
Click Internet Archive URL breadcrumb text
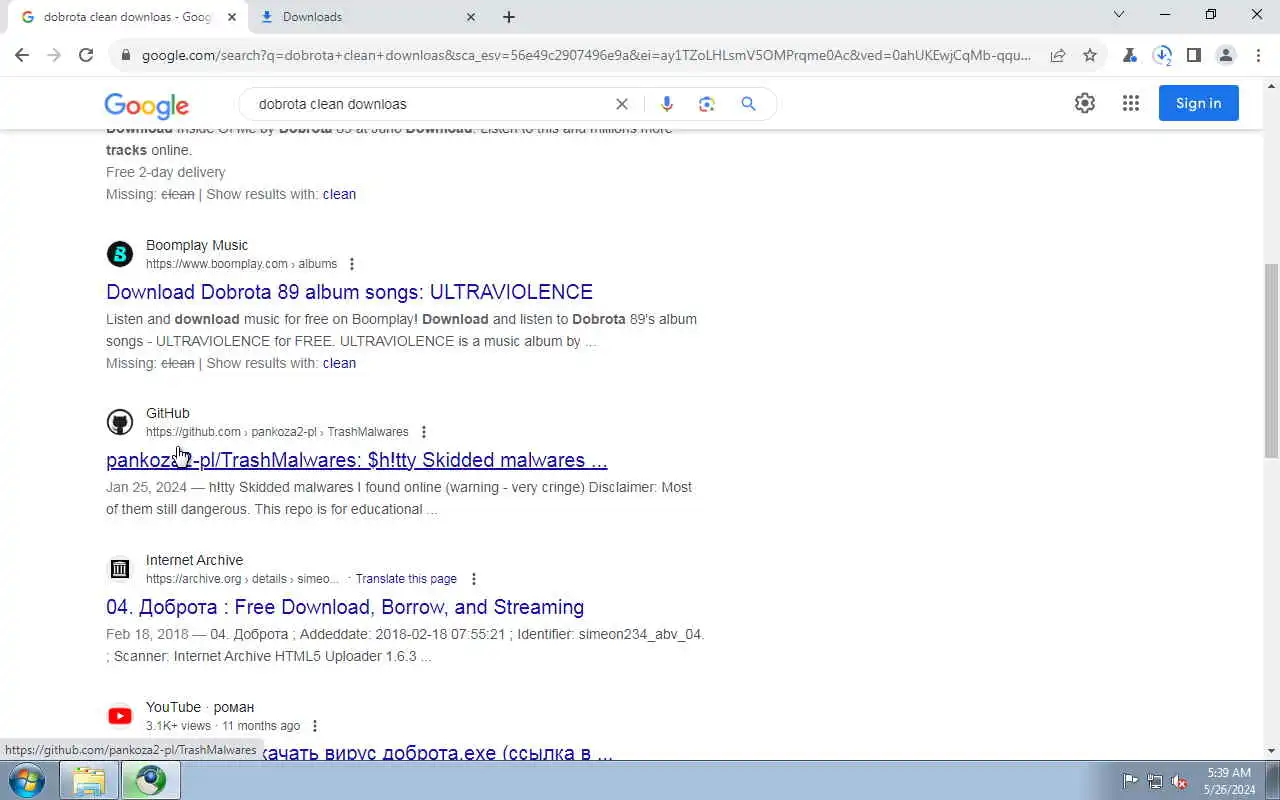click(x=242, y=579)
